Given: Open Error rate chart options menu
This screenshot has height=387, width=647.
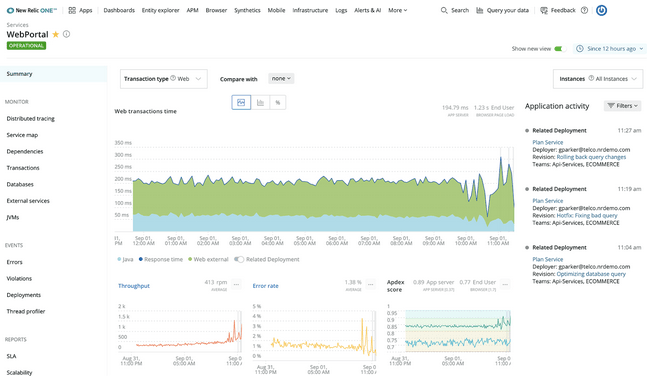Looking at the screenshot, I should point(371,284).
